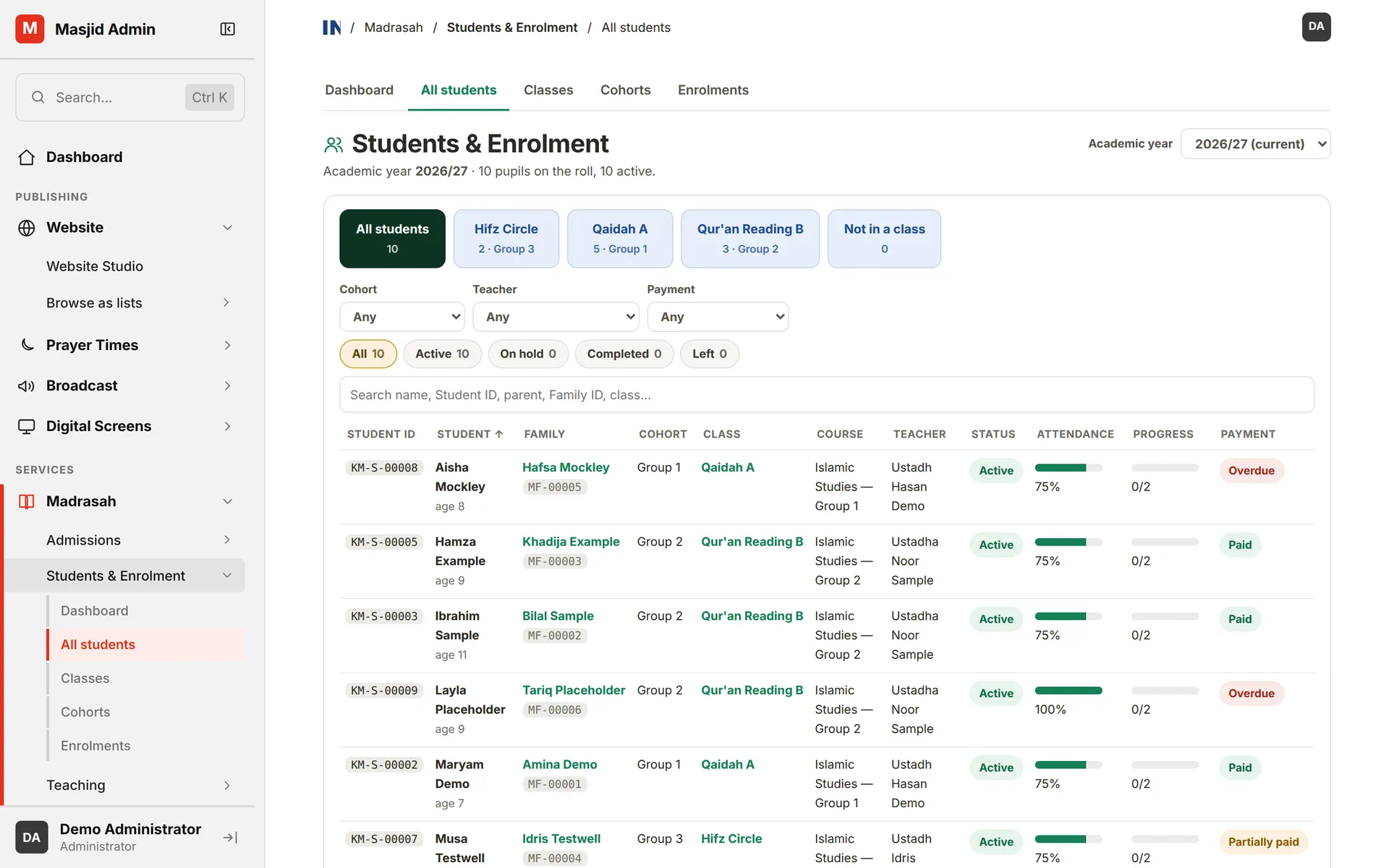
Task: Click the search magnifier icon in sidebar
Action: 38,97
